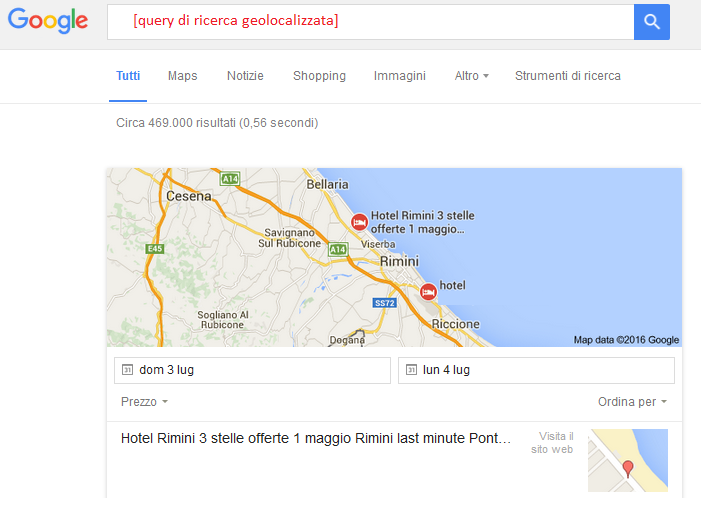Click the blue search magnifier button
Image resolution: width=701 pixels, height=512 pixels.
point(651,22)
